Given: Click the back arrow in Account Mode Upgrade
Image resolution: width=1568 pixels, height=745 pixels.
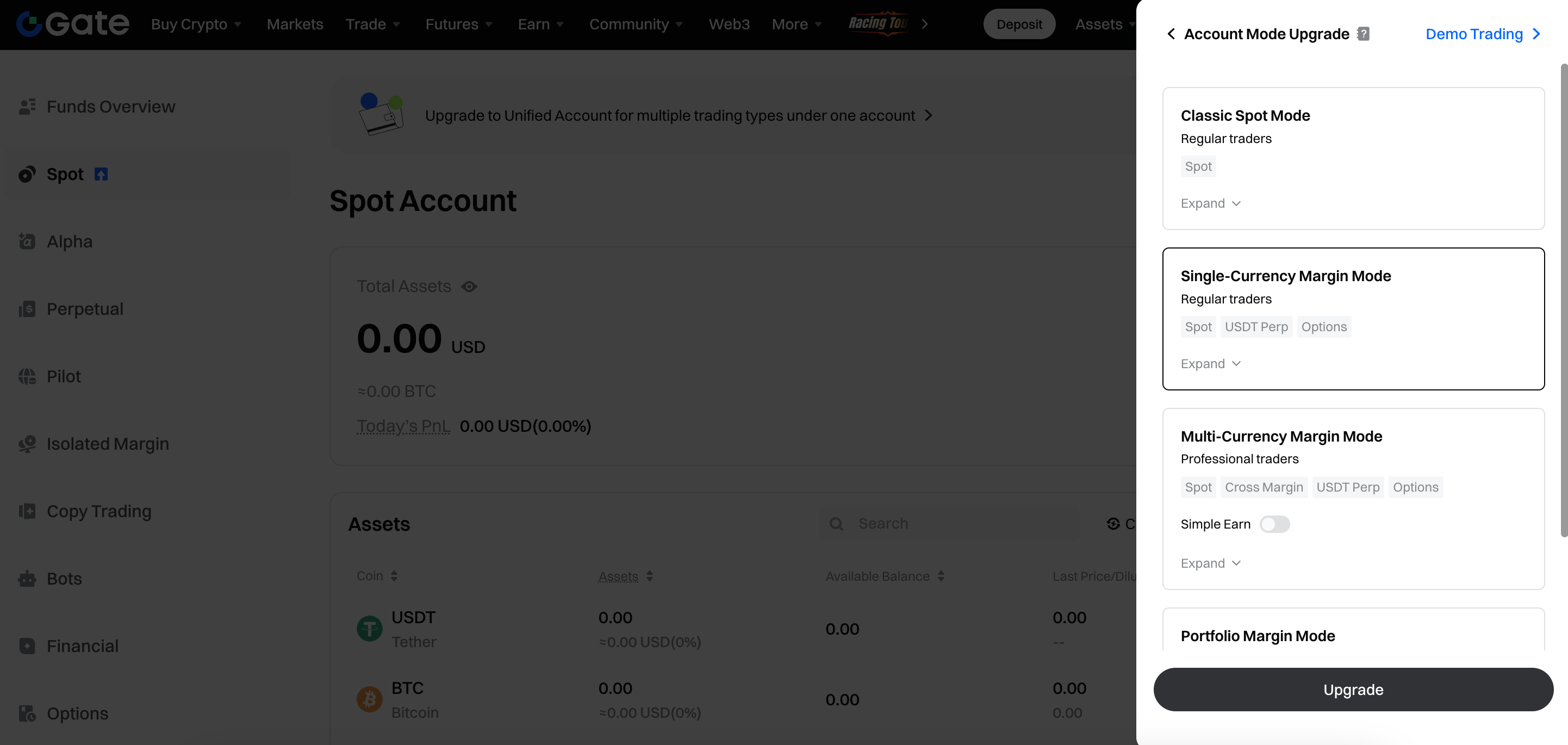Looking at the screenshot, I should [1171, 34].
